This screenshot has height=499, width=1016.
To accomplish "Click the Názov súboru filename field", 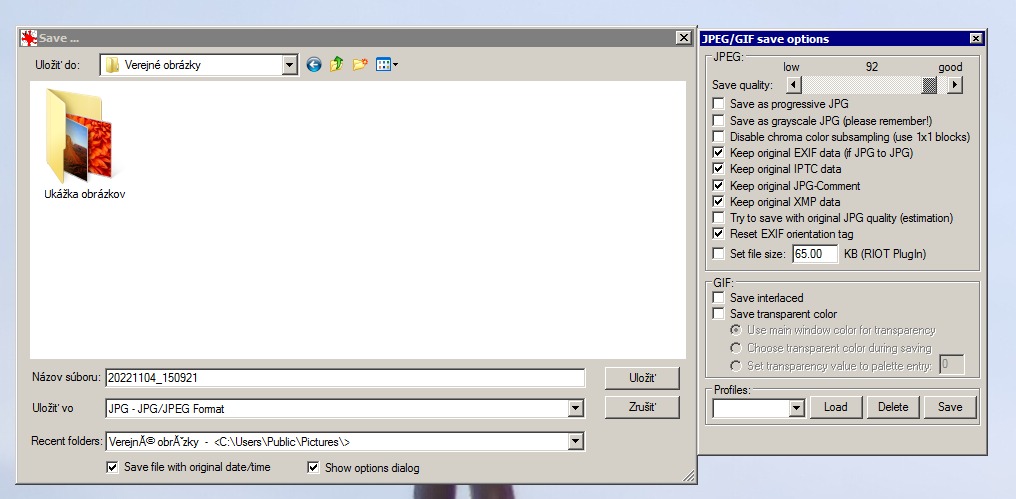I will pos(344,377).
